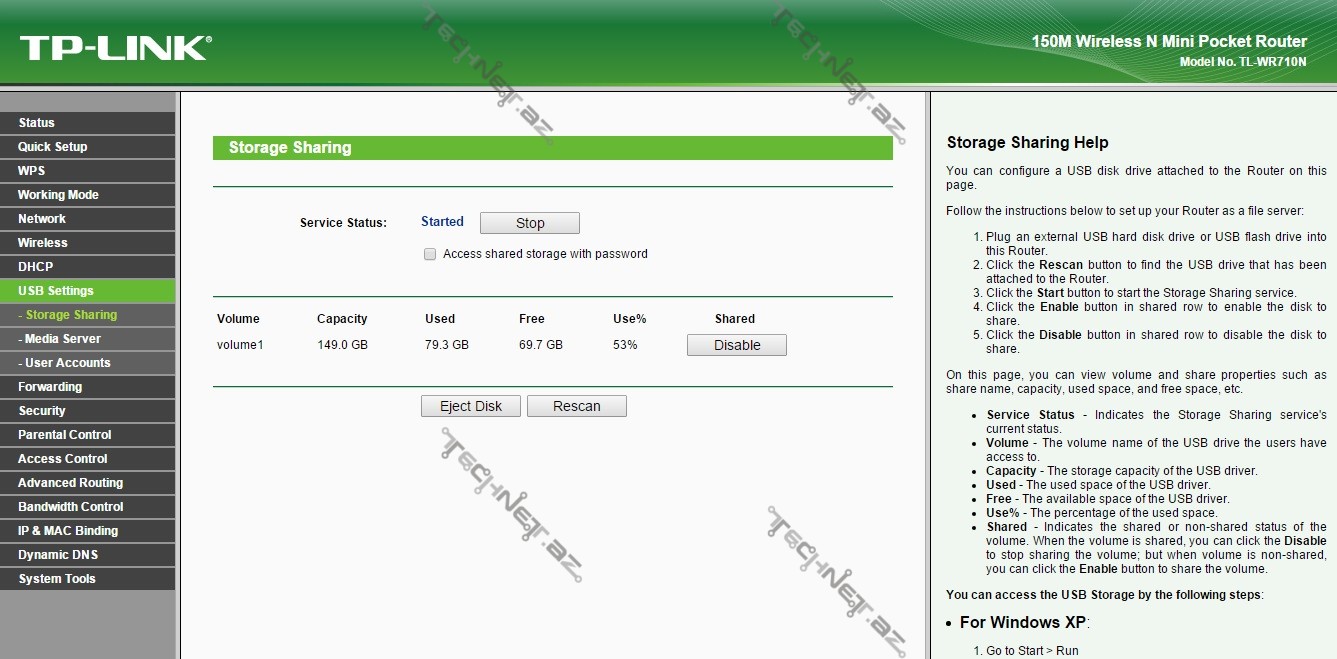This screenshot has width=1337, height=659.
Task: Click the Eject Disk button
Action: pyautogui.click(x=471, y=406)
